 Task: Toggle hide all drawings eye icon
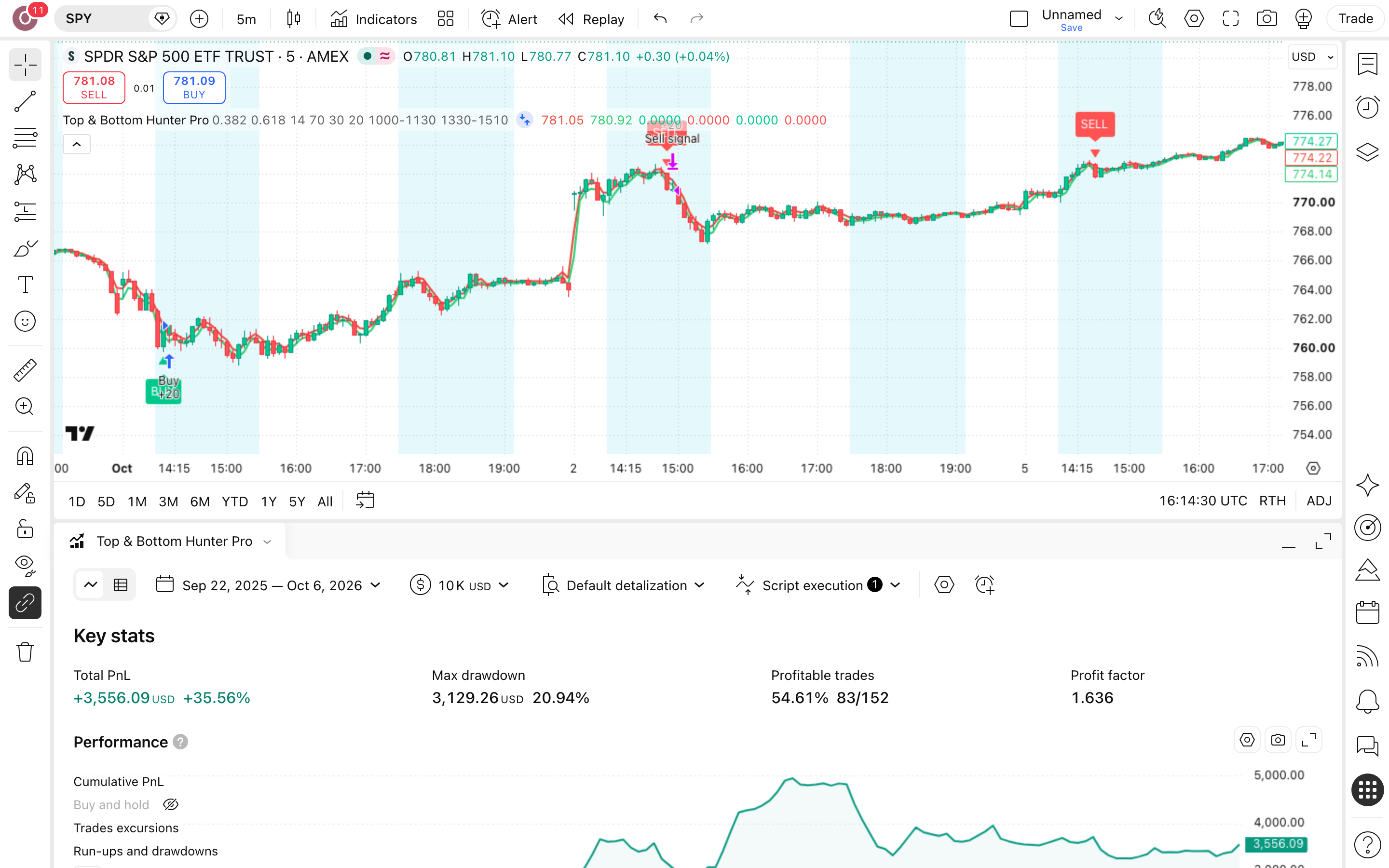pos(25,566)
